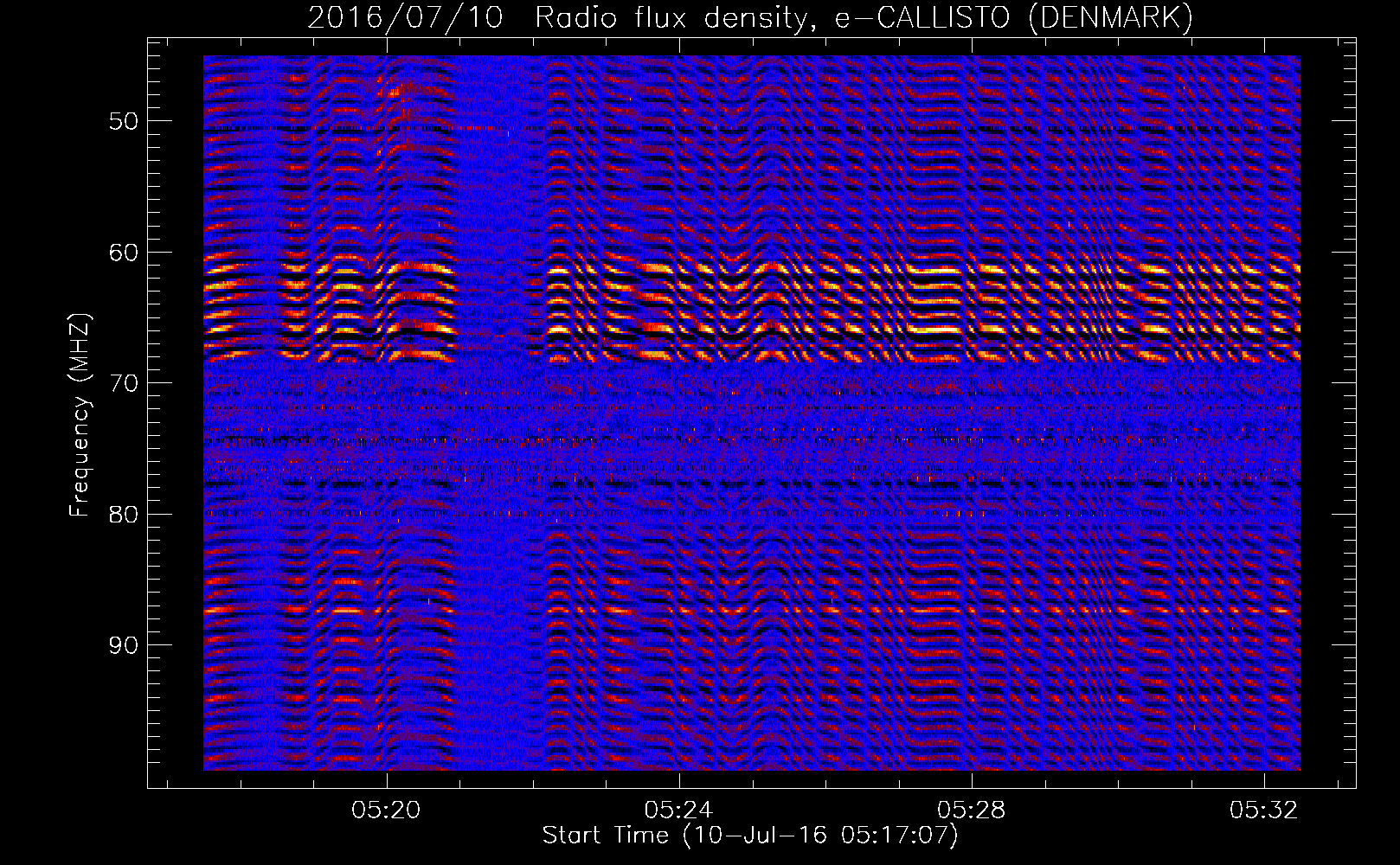Click the 05:20 time tick label
Screen dimensions: 1400x865
coord(386,810)
